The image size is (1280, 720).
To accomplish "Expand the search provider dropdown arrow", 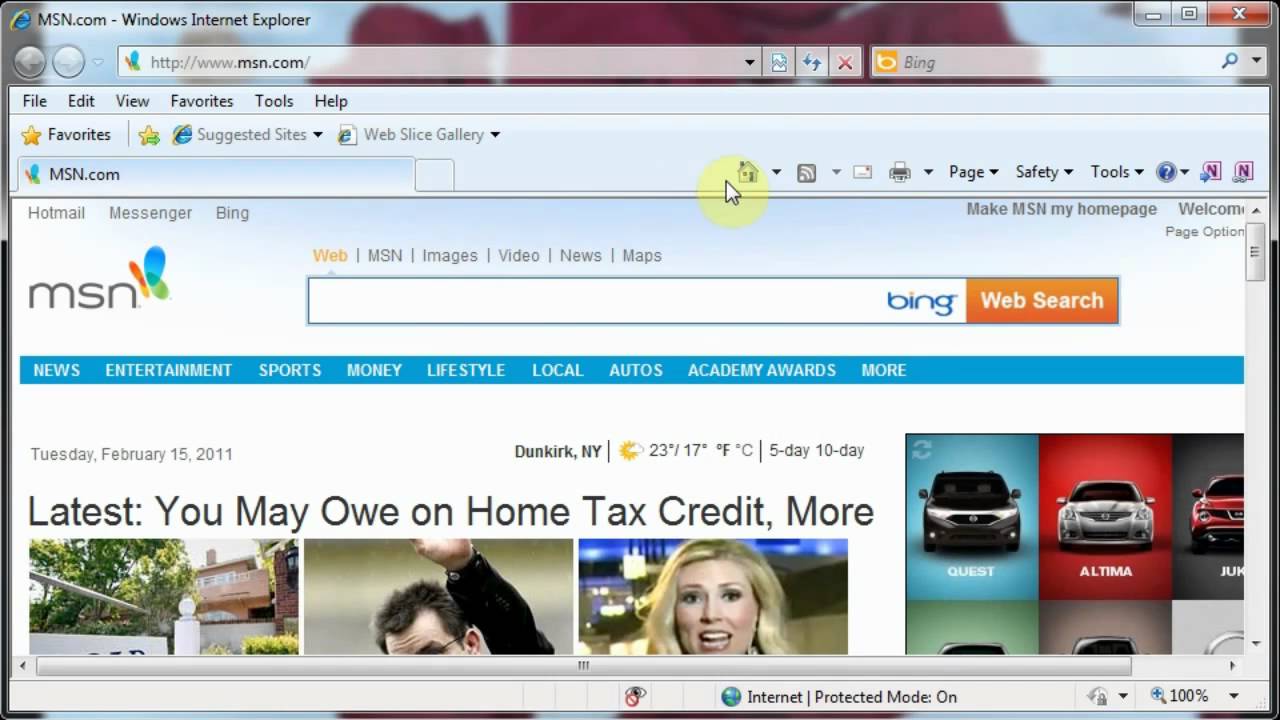I will (x=1257, y=61).
